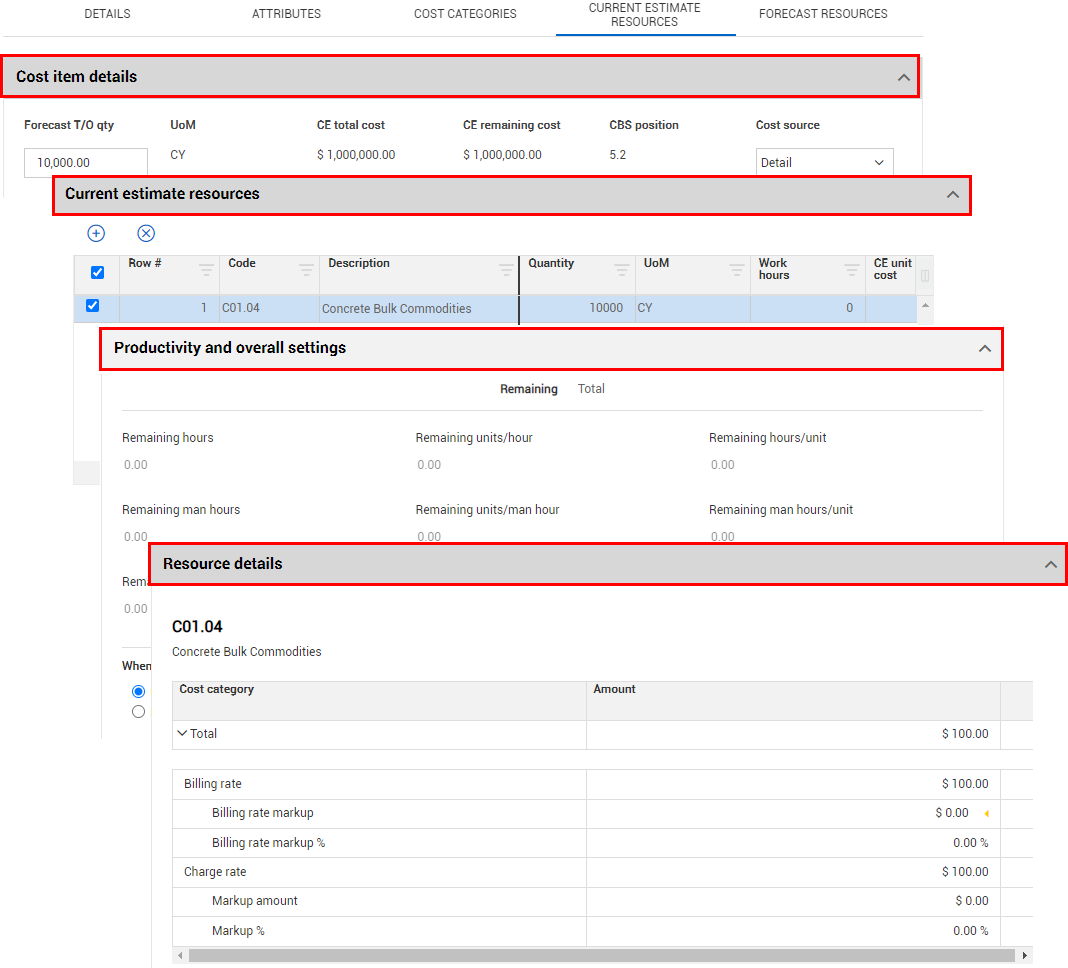Open the Description column filter icon
Screen dimensions: 1068x968
(506, 270)
